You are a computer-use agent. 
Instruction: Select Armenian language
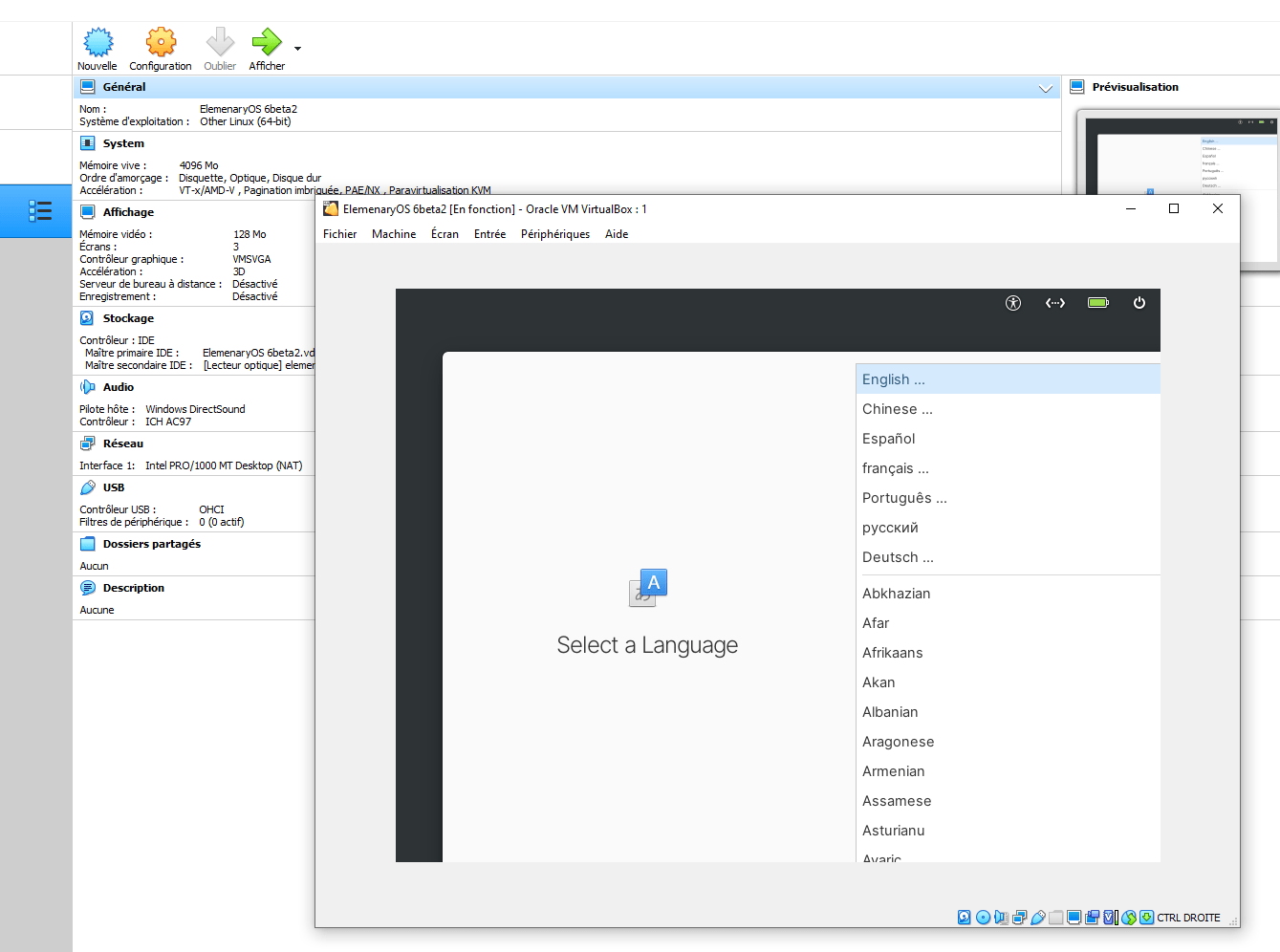(1008, 771)
